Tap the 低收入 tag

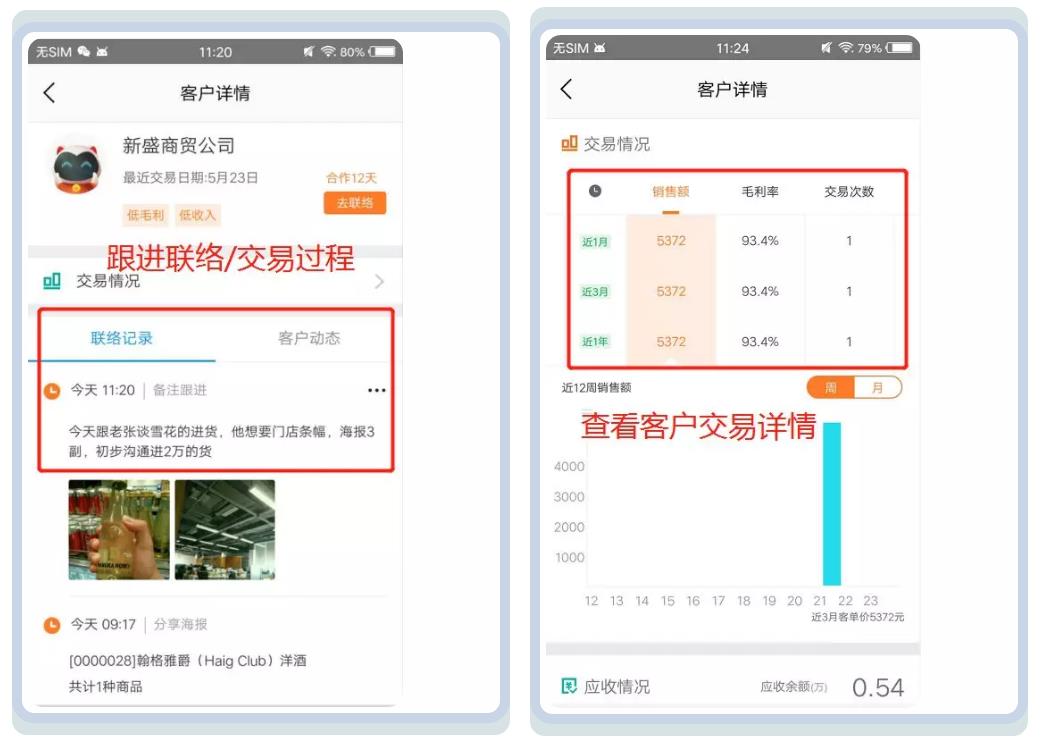click(x=198, y=215)
